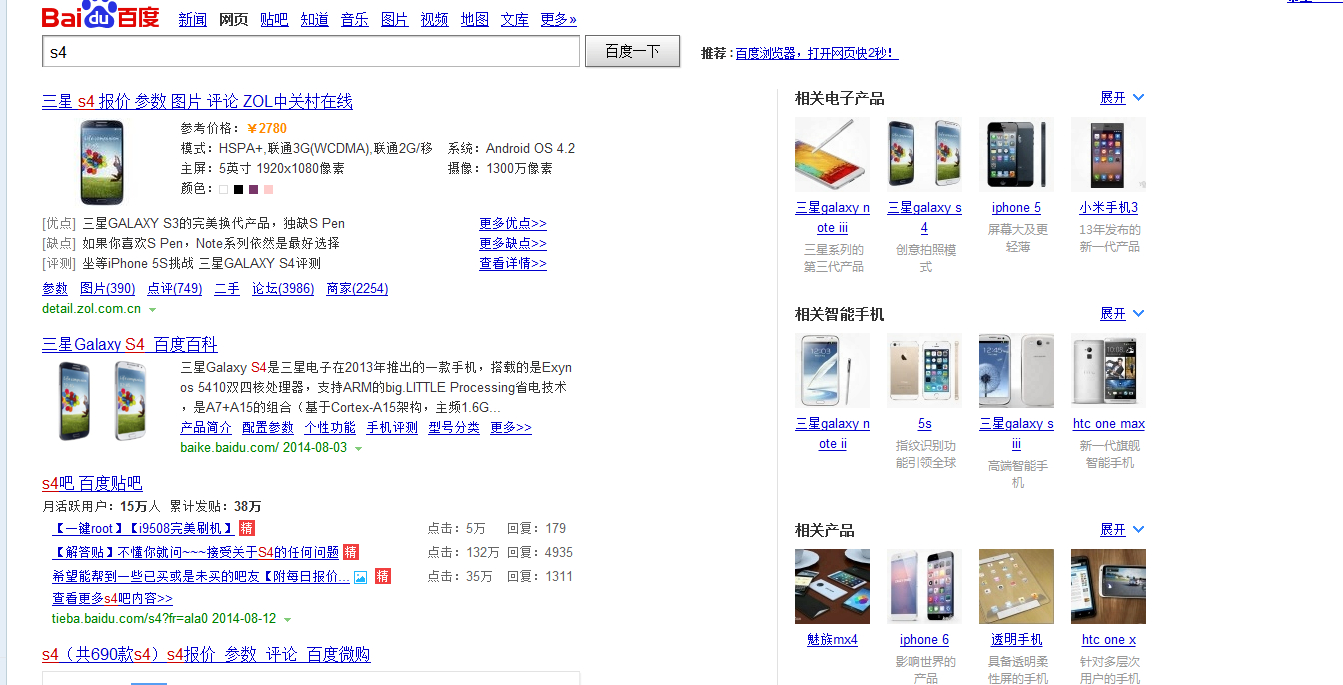Viewport: 1343px width, 685px height.
Task: Open 产品简介 link in baike result
Action: 206,427
